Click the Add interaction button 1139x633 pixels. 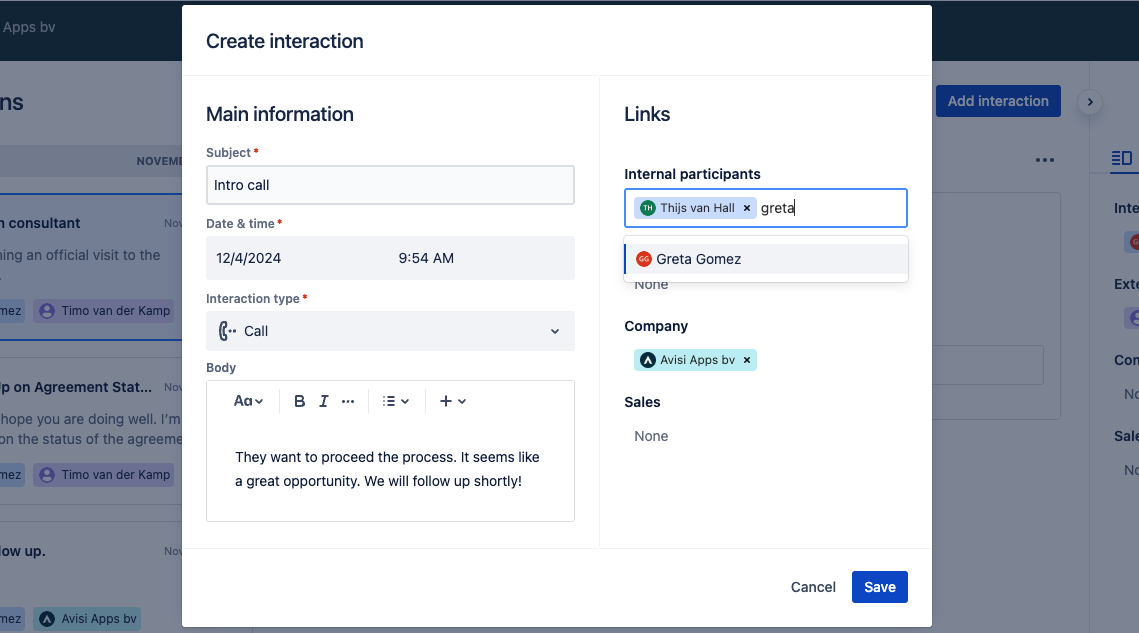point(997,101)
